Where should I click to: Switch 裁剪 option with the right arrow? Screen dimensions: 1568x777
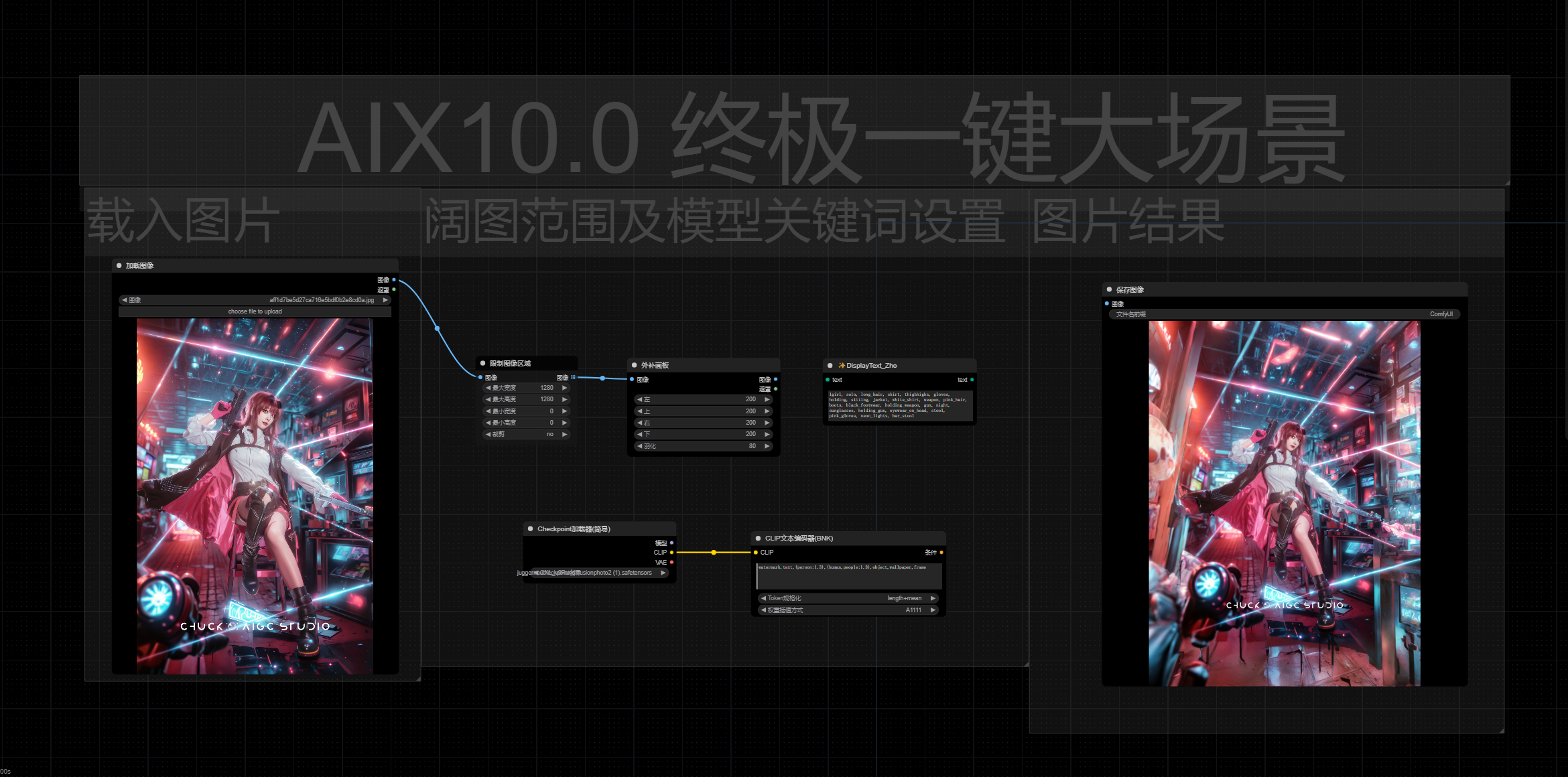[565, 435]
